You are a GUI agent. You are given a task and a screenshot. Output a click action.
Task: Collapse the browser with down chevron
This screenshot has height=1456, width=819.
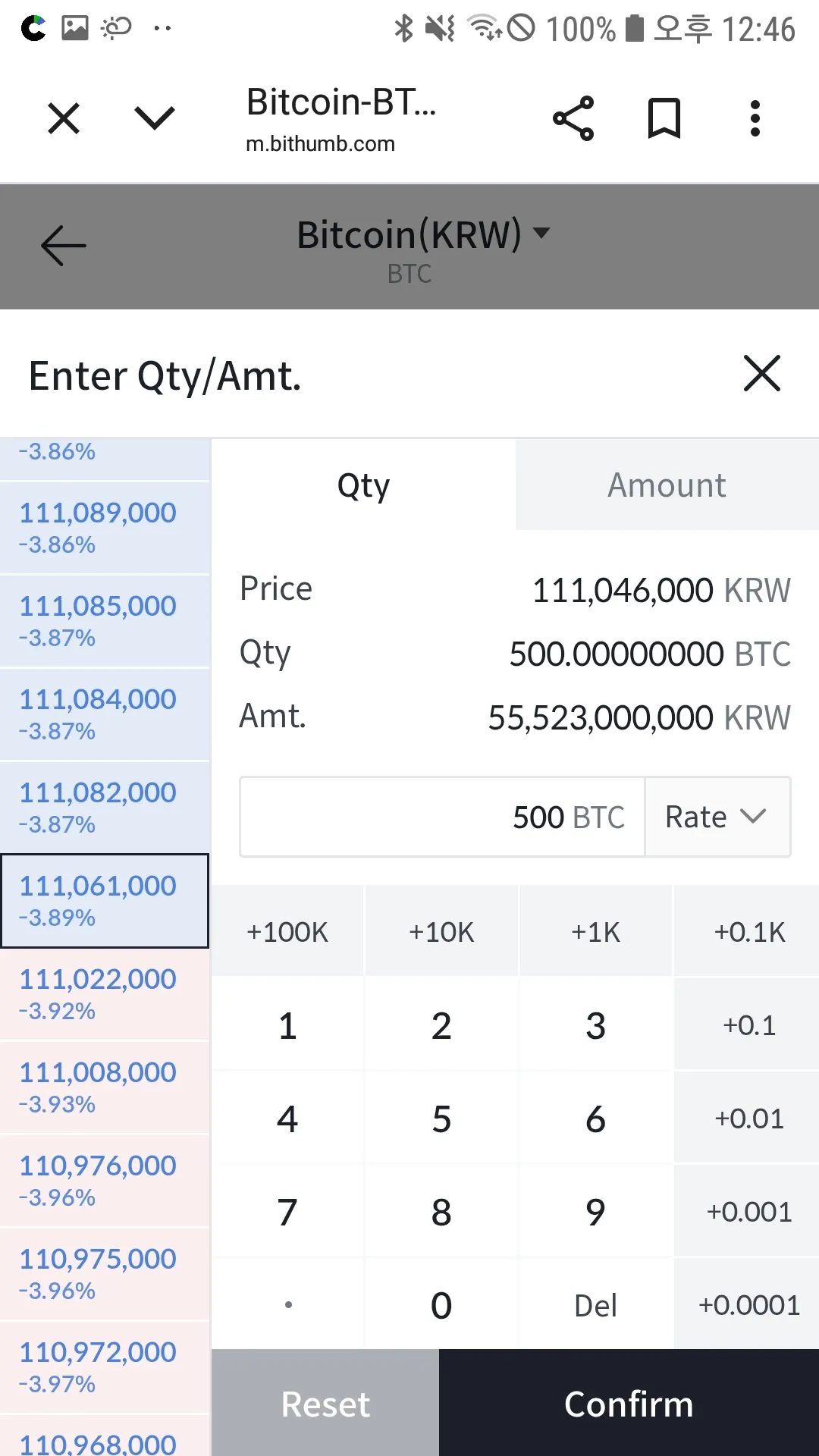tap(155, 119)
